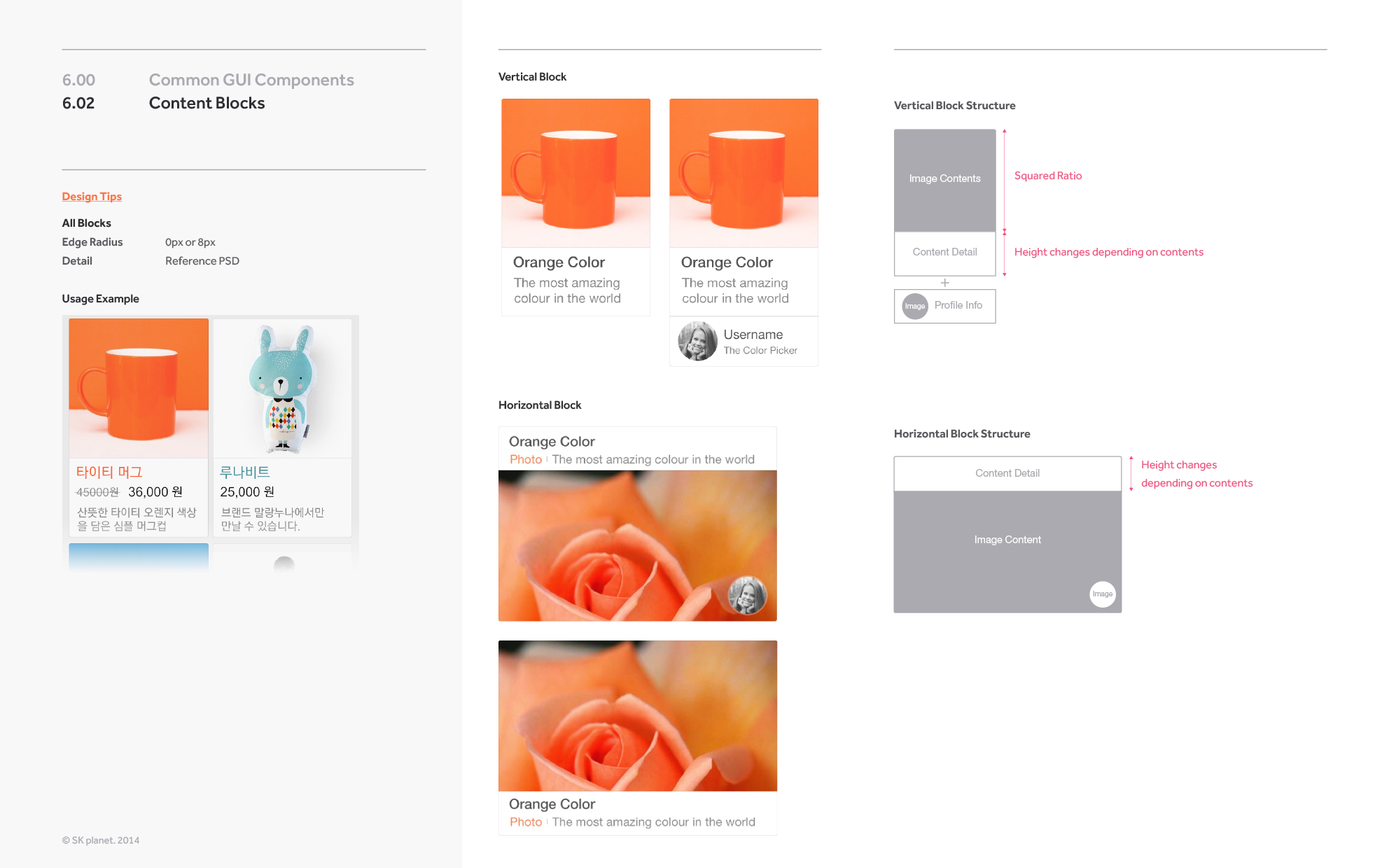This screenshot has height=868, width=1389.
Task: Click 'Orange Color' title in upper horizontal block
Action: (x=552, y=442)
